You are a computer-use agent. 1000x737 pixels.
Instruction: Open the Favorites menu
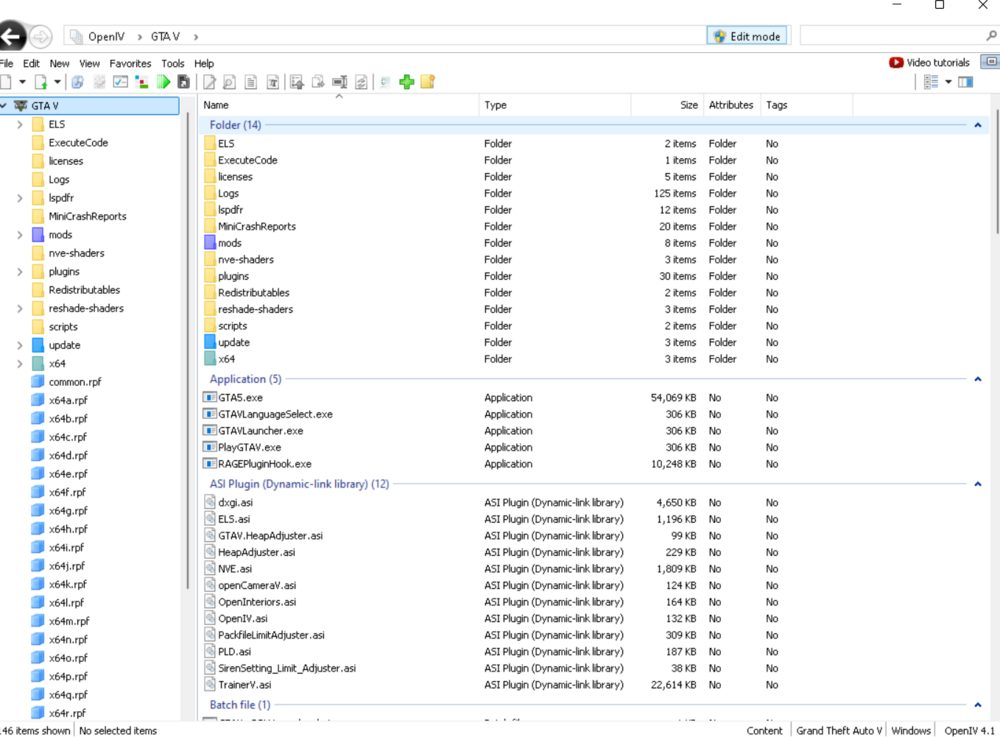pos(130,63)
